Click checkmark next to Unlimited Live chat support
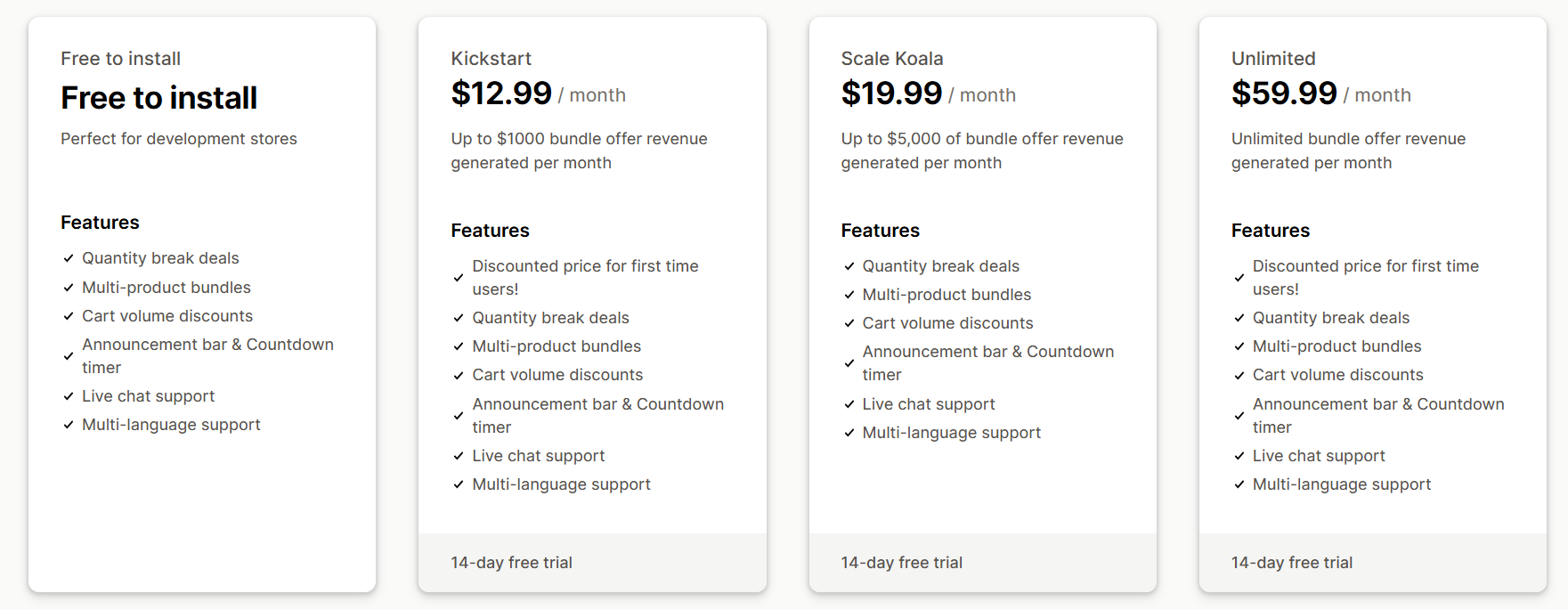The height and width of the screenshot is (610, 1568). tap(1239, 456)
